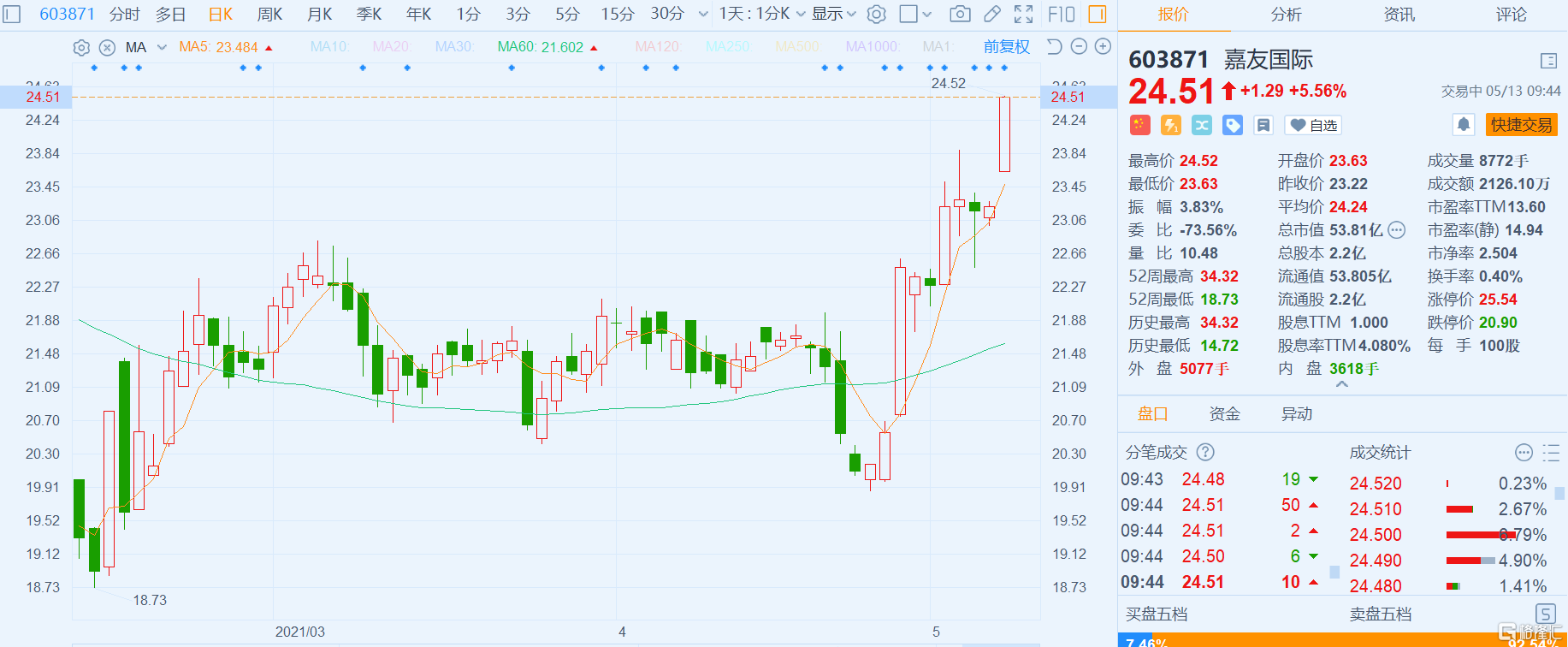The image size is (1568, 647).
Task: Click the orange lightning Level icon
Action: (1170, 125)
